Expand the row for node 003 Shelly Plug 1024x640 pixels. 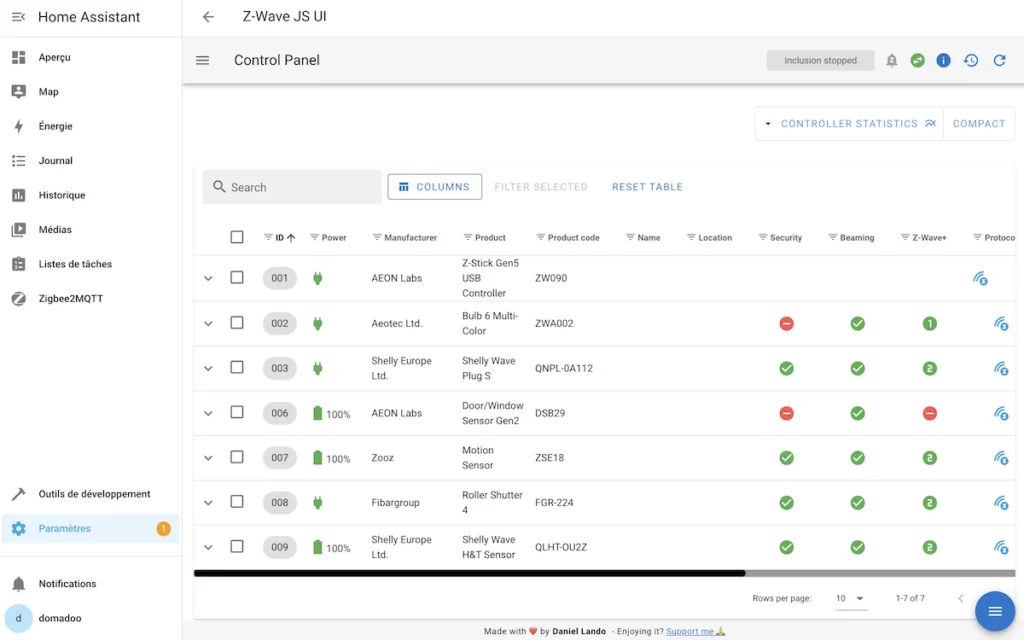pos(208,368)
